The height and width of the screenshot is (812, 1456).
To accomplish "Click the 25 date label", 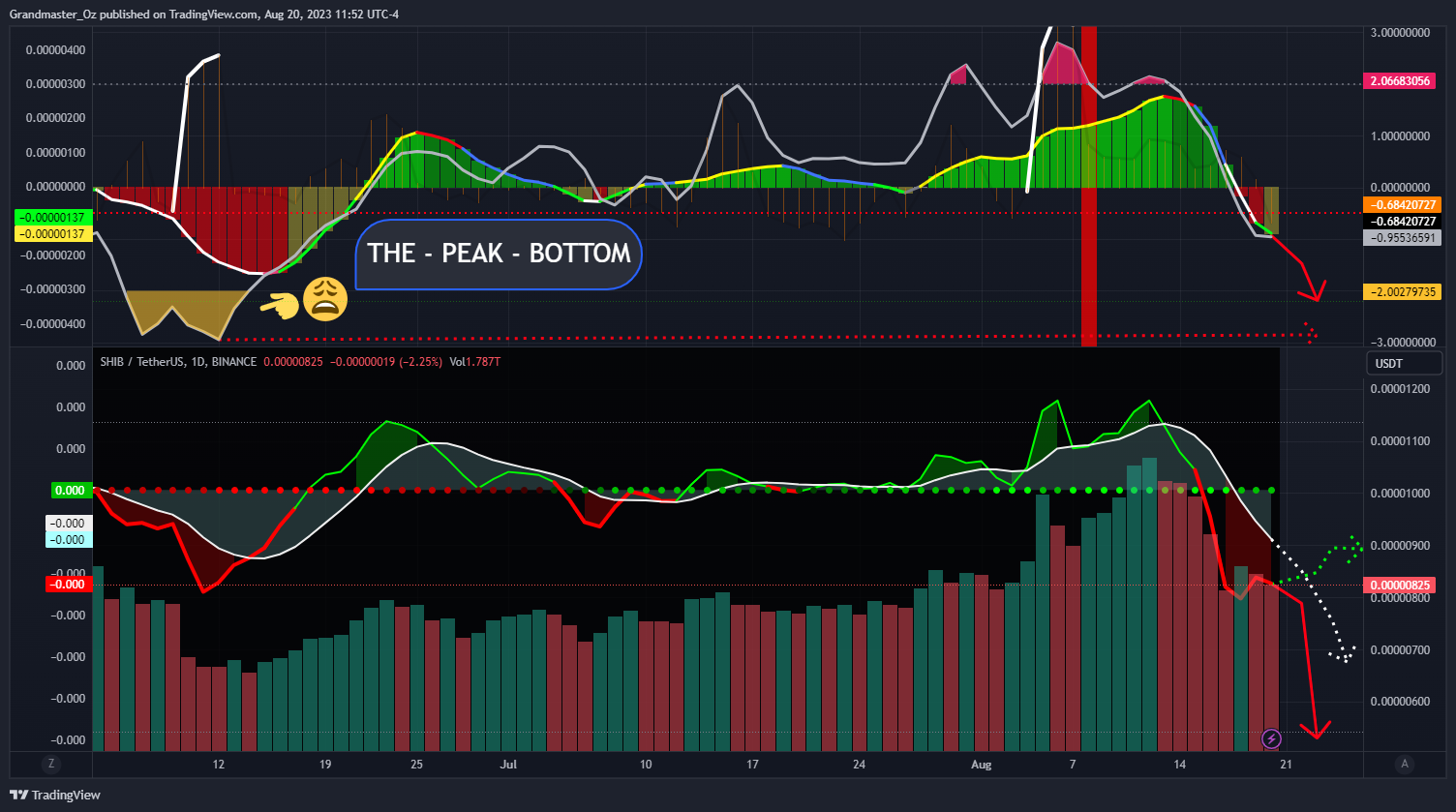I will point(417,764).
